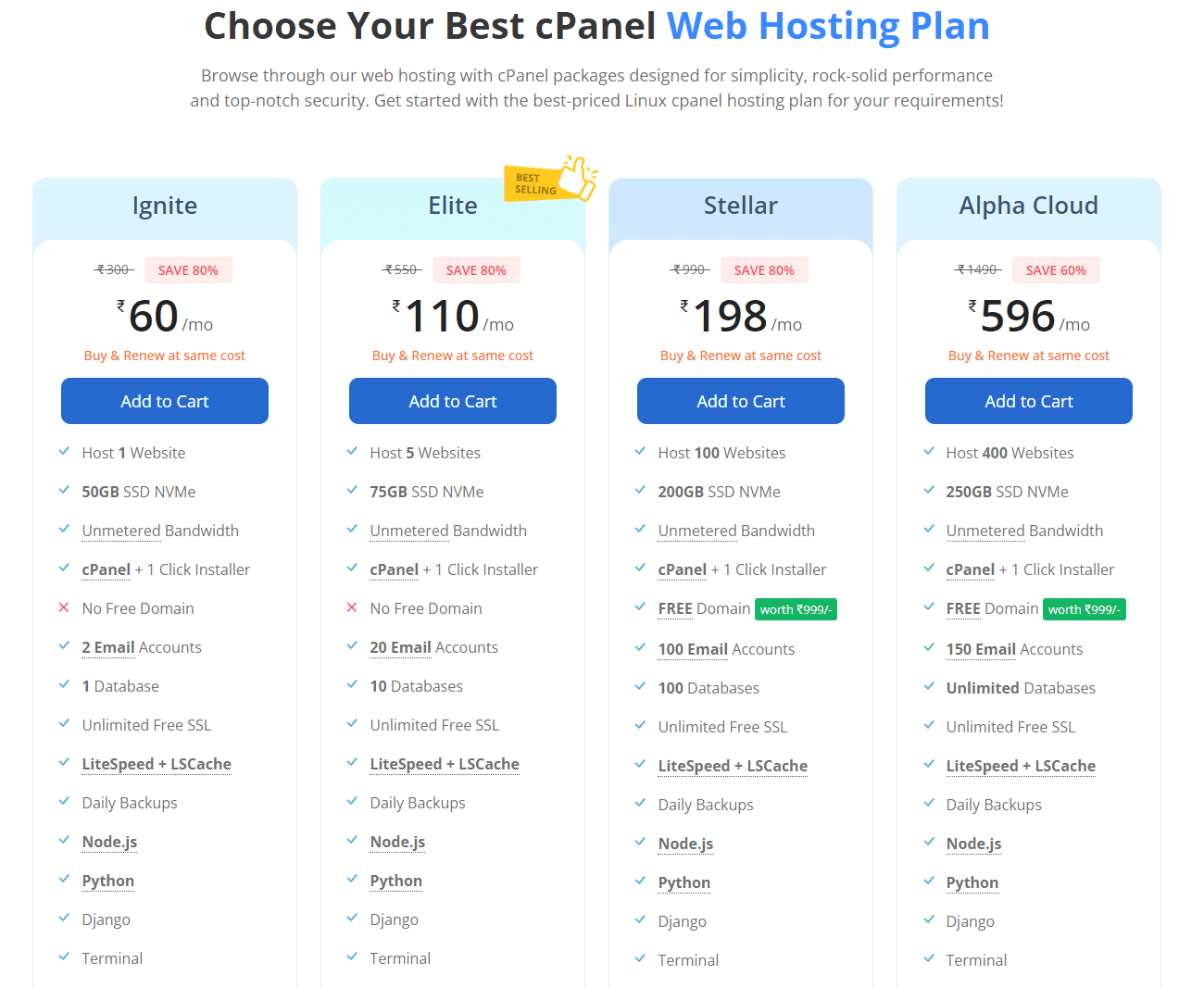Click red cross beside Elite No Free Domain
This screenshot has width=1204, height=988.
[352, 607]
